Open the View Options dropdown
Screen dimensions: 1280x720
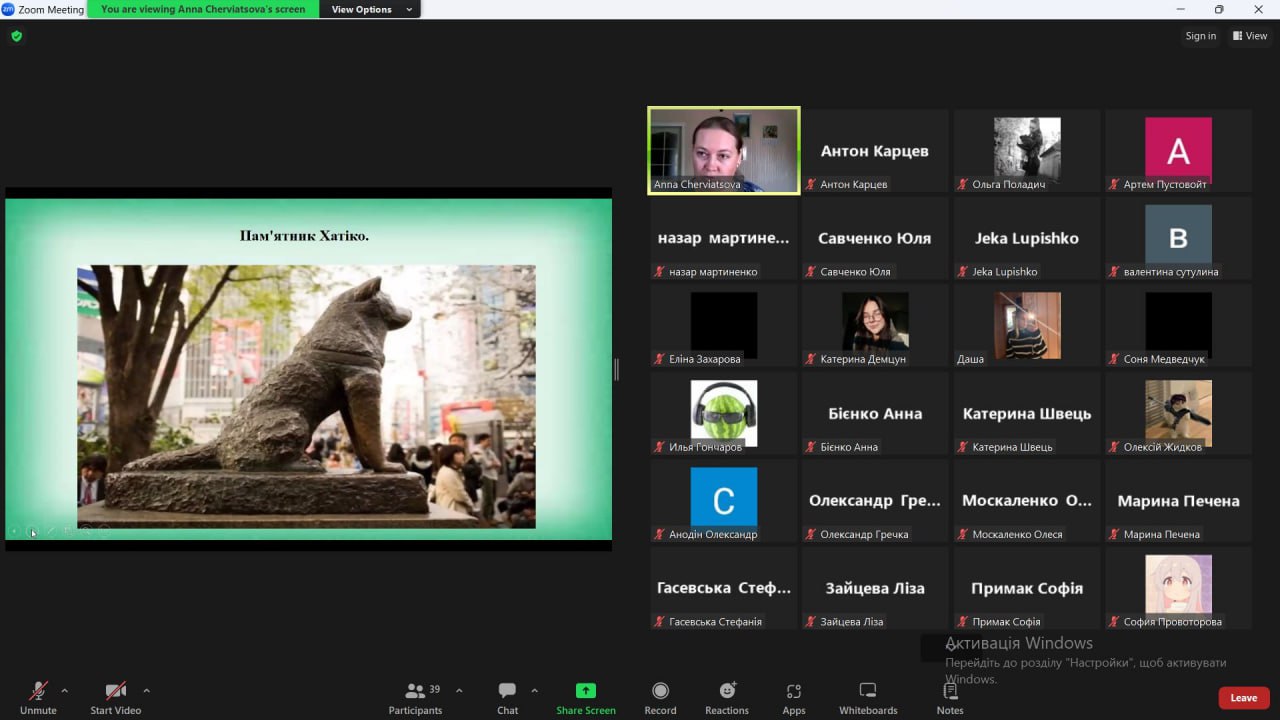tap(370, 10)
